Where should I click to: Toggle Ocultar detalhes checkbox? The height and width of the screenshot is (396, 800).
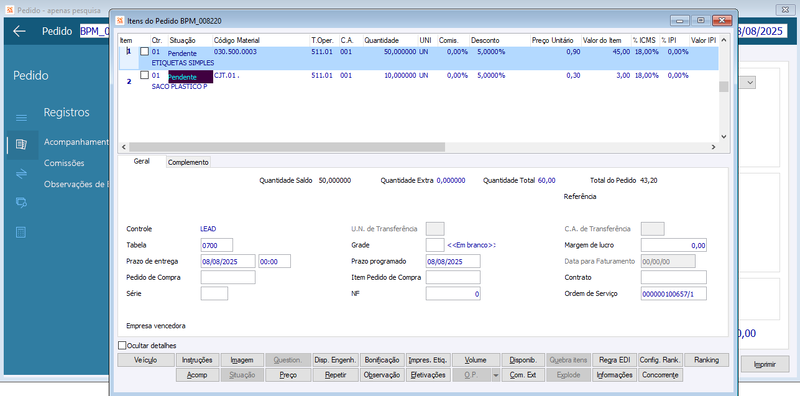coord(122,345)
